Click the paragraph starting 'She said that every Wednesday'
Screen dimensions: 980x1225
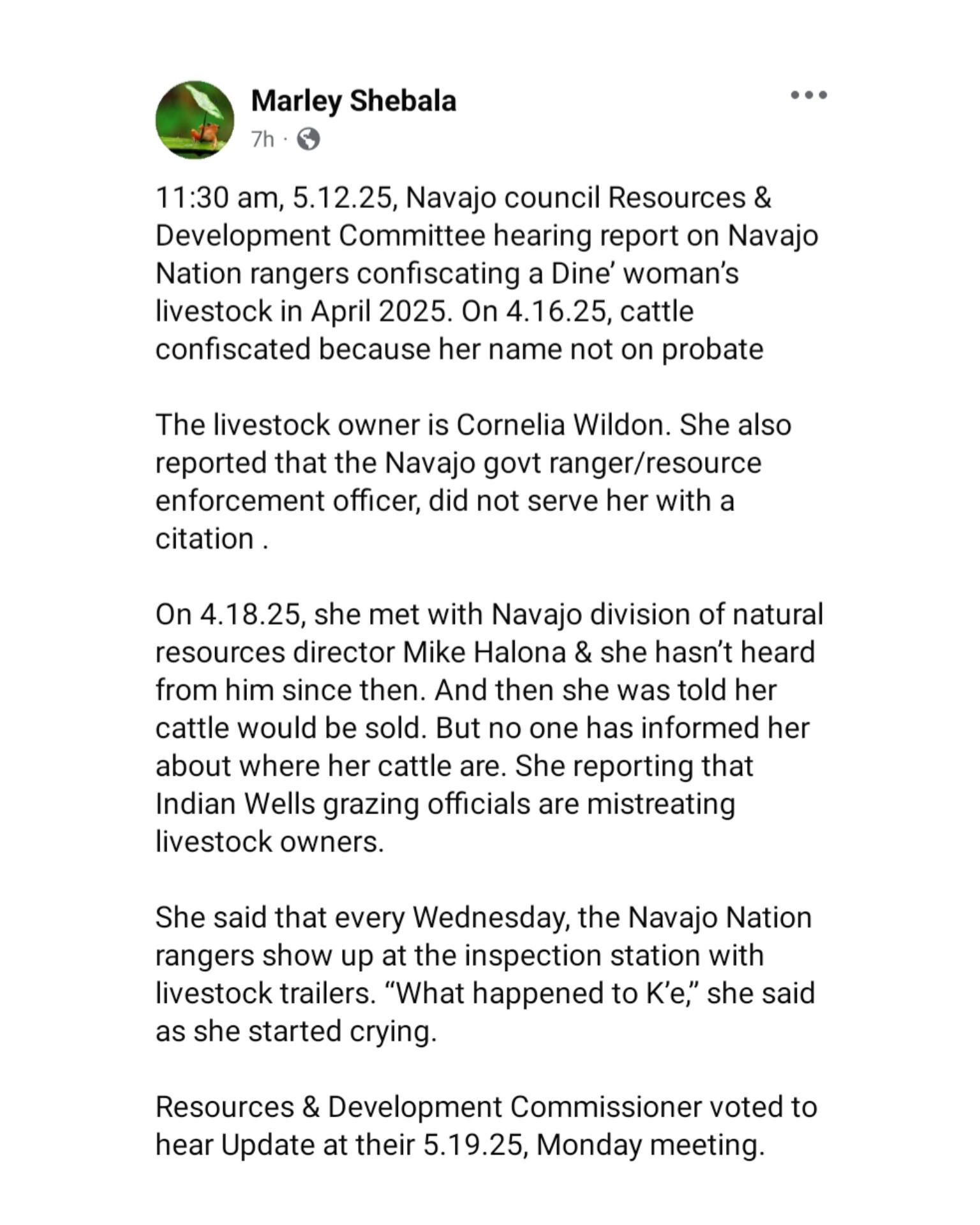(485, 974)
